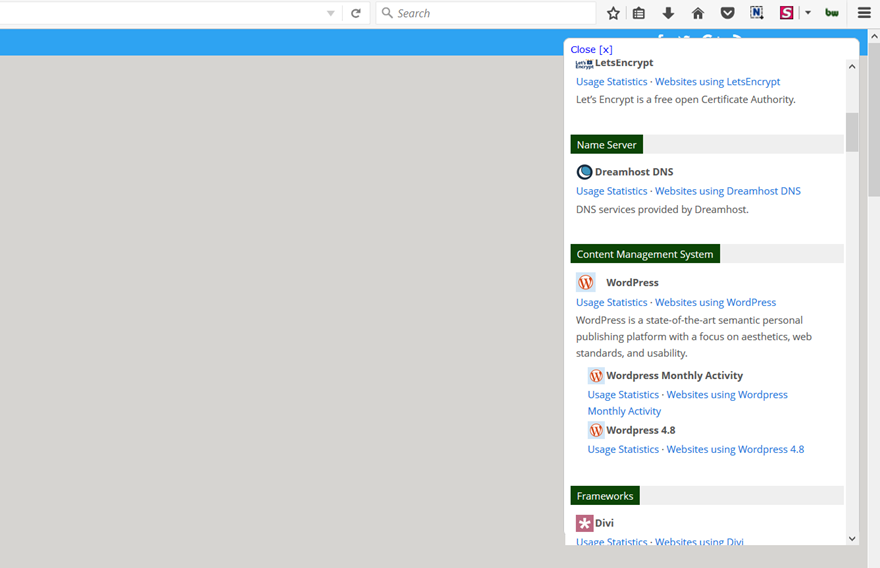The height and width of the screenshot is (568, 880).
Task: Click the N extension icon
Action: [757, 12]
